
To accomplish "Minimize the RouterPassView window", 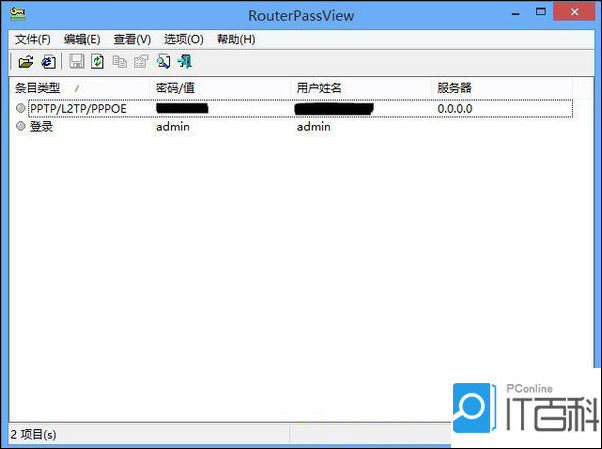I will (516, 12).
